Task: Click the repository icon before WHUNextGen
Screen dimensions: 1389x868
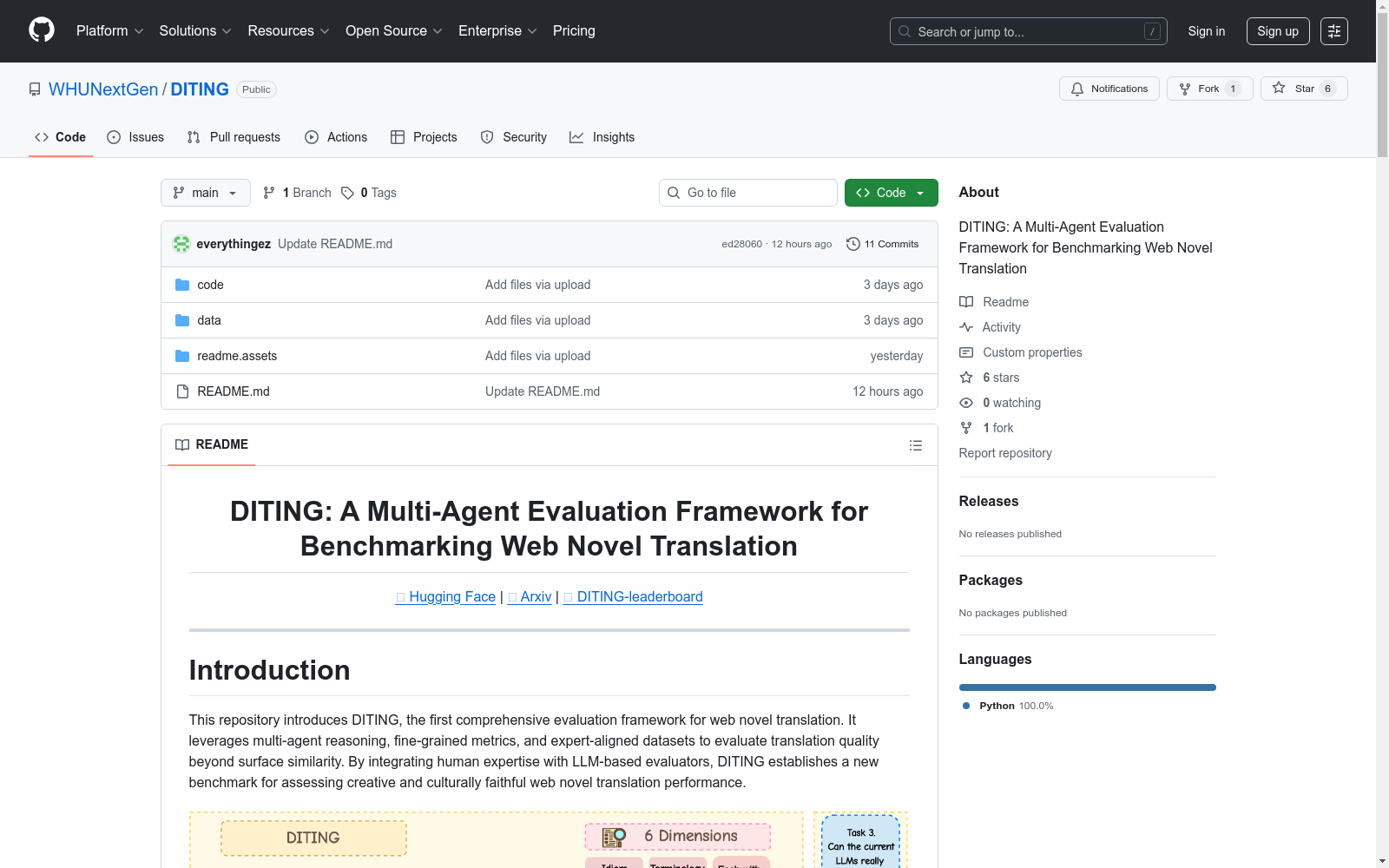Action: [x=35, y=89]
